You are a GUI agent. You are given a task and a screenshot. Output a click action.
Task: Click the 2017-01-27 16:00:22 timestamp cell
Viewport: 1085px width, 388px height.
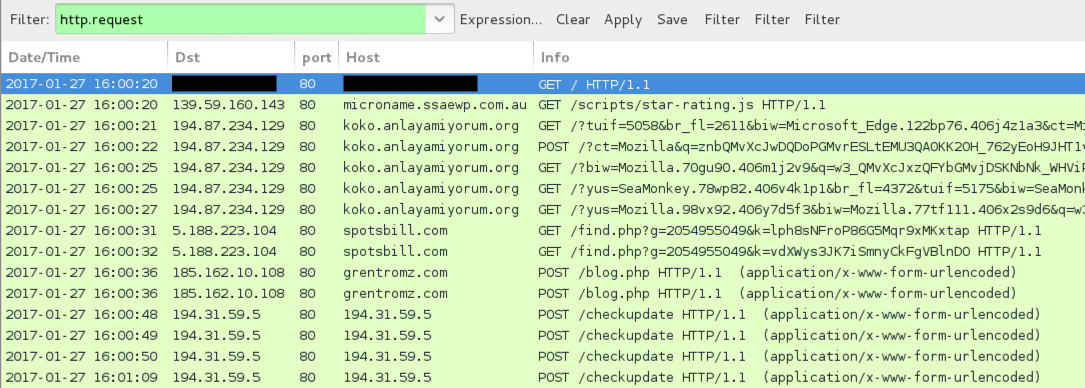pos(82,147)
